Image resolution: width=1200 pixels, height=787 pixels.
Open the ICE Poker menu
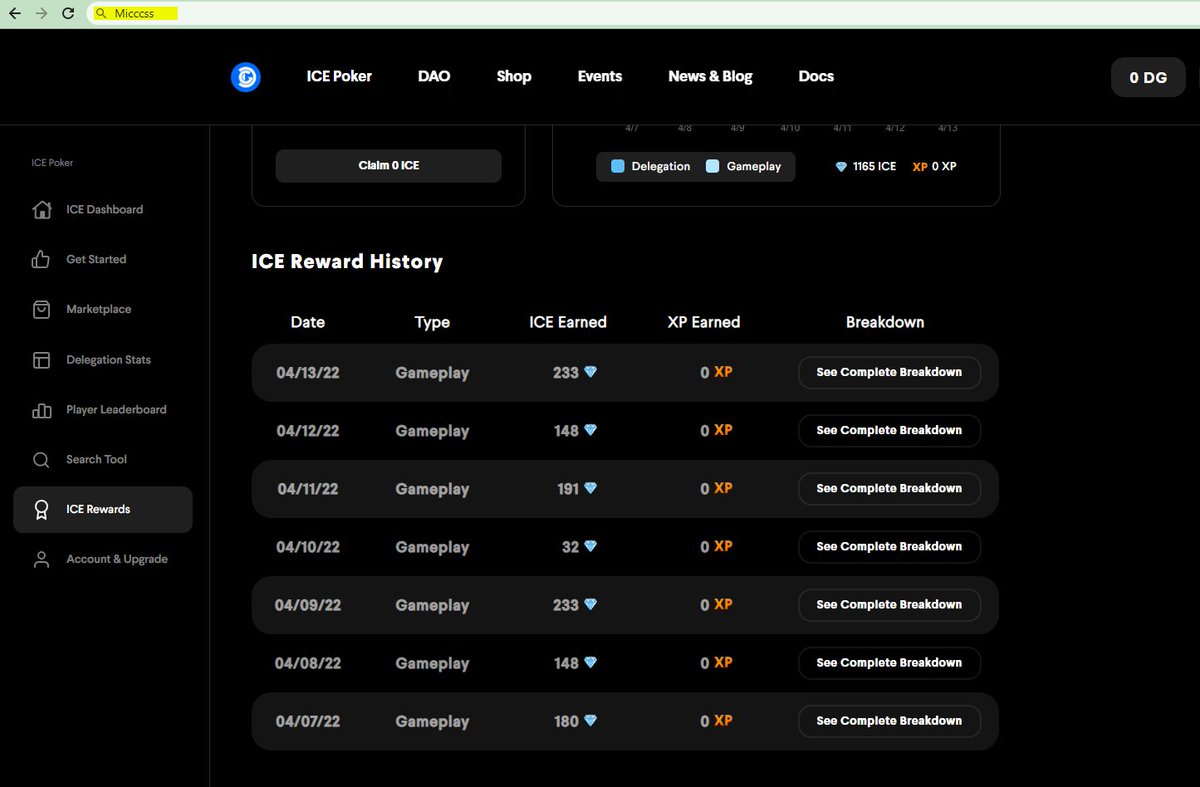339,76
